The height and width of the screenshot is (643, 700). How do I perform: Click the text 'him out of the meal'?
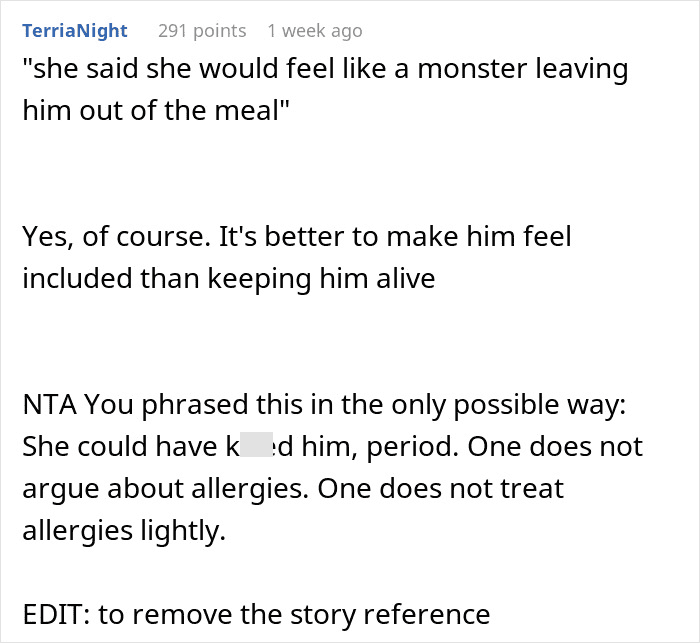(x=156, y=110)
